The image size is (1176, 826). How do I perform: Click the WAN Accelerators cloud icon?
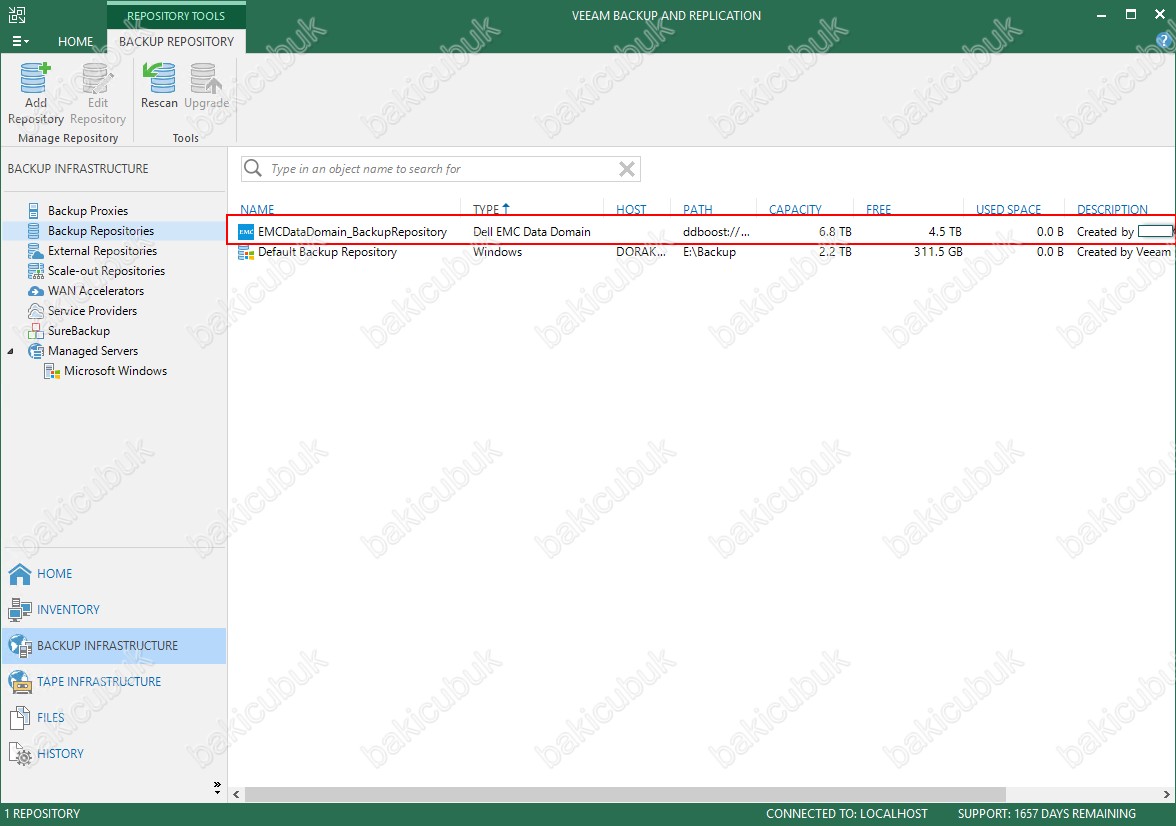(x=35, y=291)
